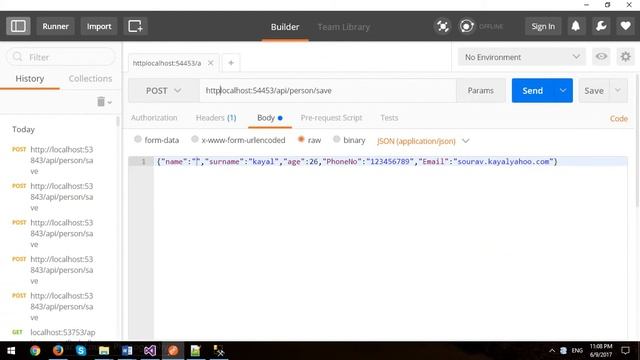This screenshot has height=360, width=640.
Task: Open the interceptor satellite icon
Action: point(442,27)
